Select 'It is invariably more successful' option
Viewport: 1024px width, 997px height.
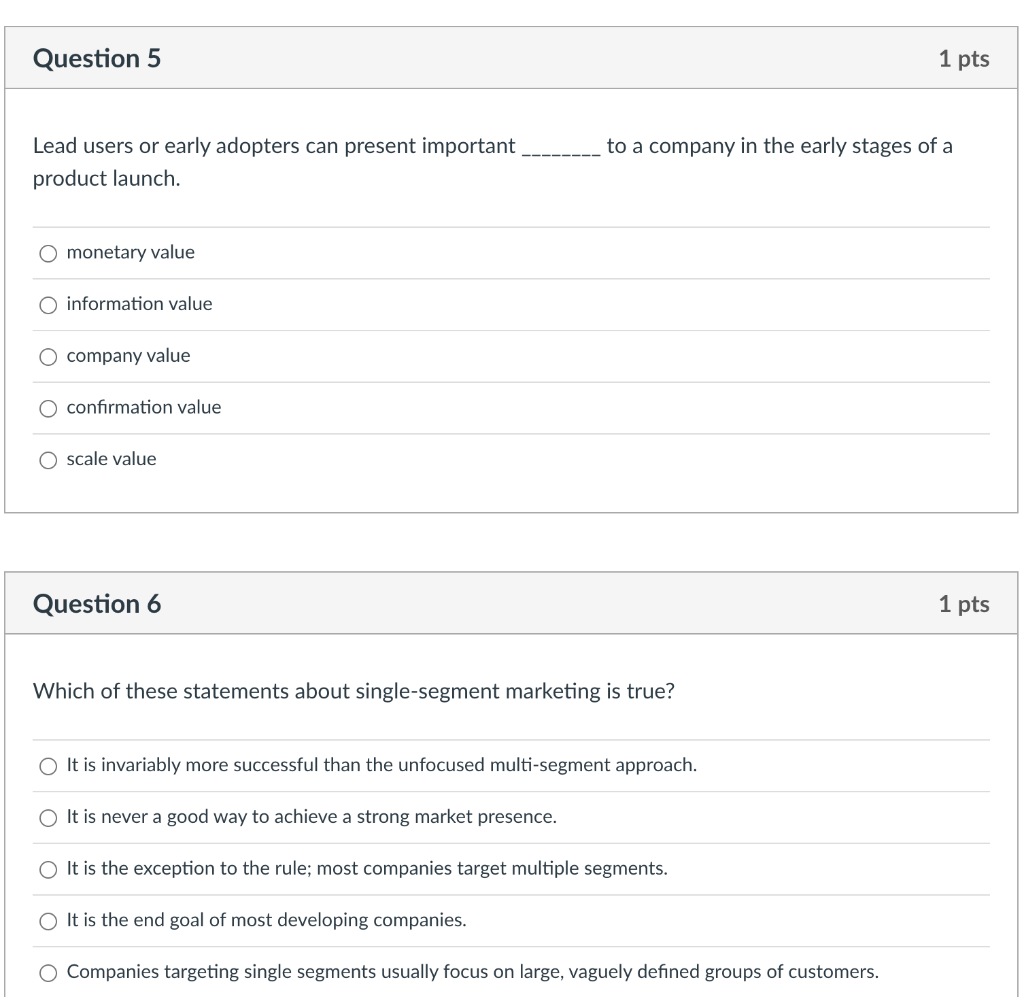click(x=48, y=765)
